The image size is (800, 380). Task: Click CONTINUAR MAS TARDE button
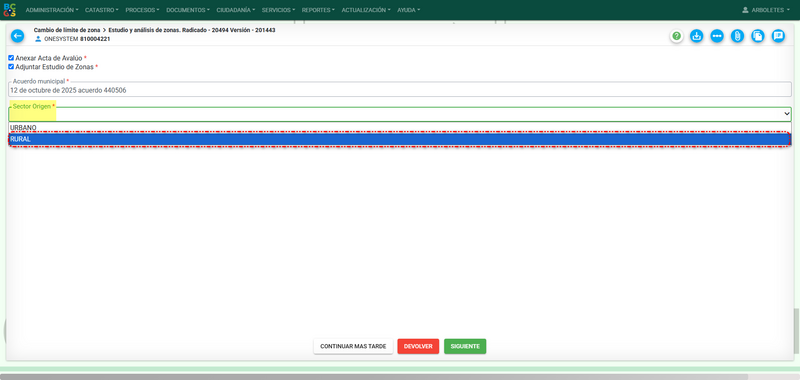click(353, 346)
